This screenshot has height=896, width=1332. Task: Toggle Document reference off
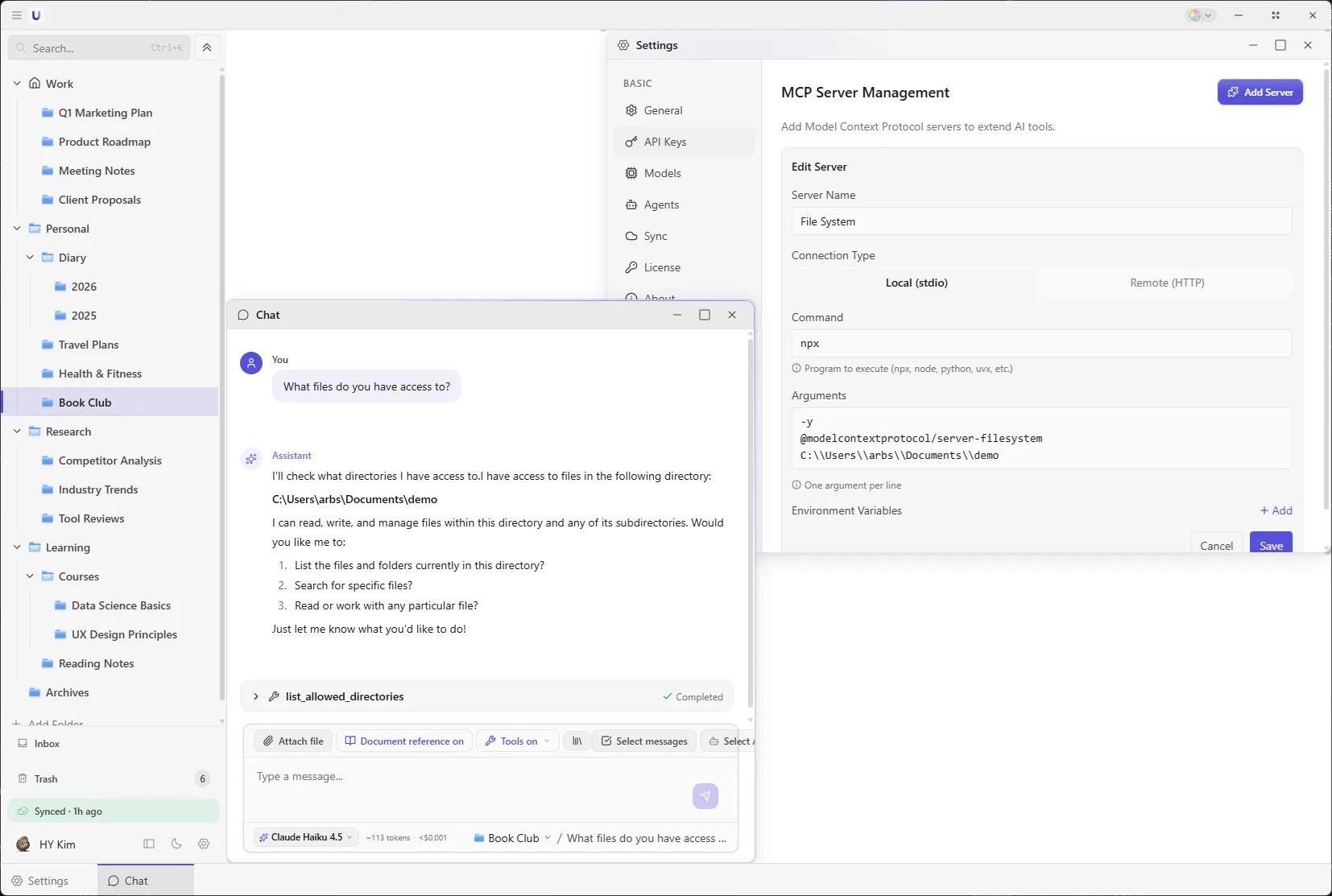[x=404, y=741]
